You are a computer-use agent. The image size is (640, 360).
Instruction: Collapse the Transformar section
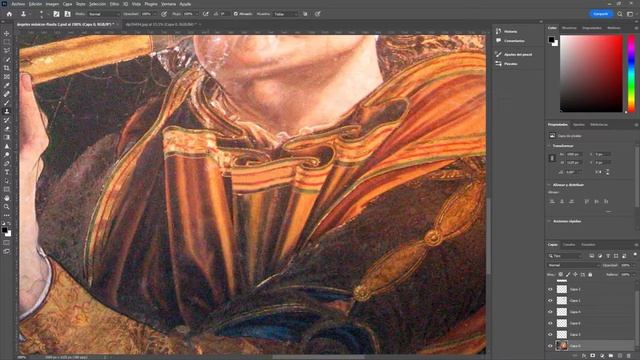pos(549,146)
